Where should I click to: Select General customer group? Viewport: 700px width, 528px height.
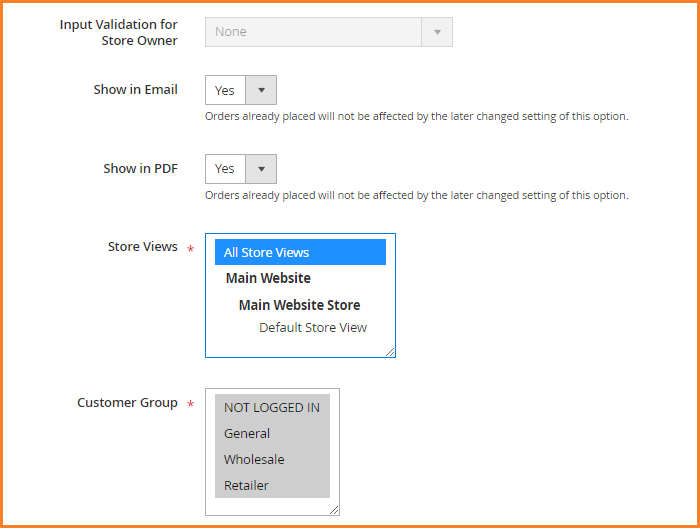coord(248,434)
